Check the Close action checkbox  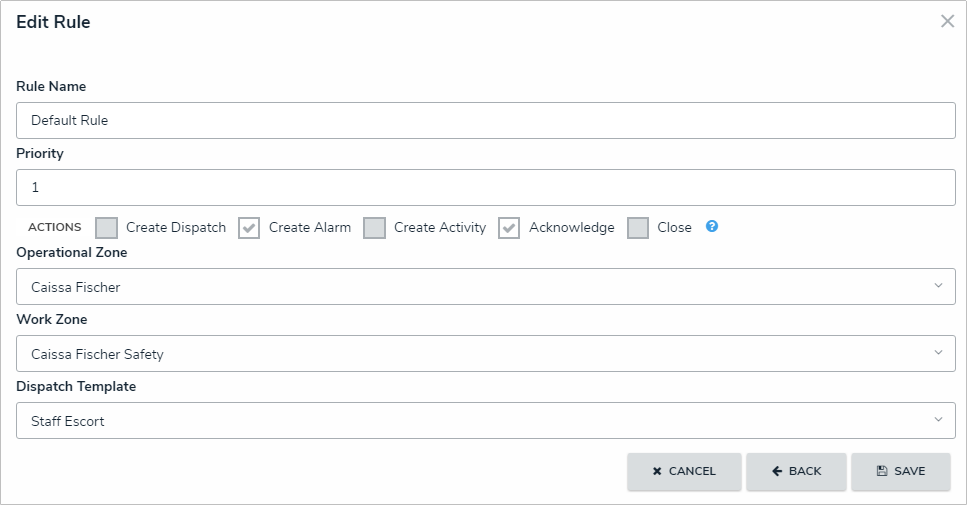pyautogui.click(x=638, y=228)
